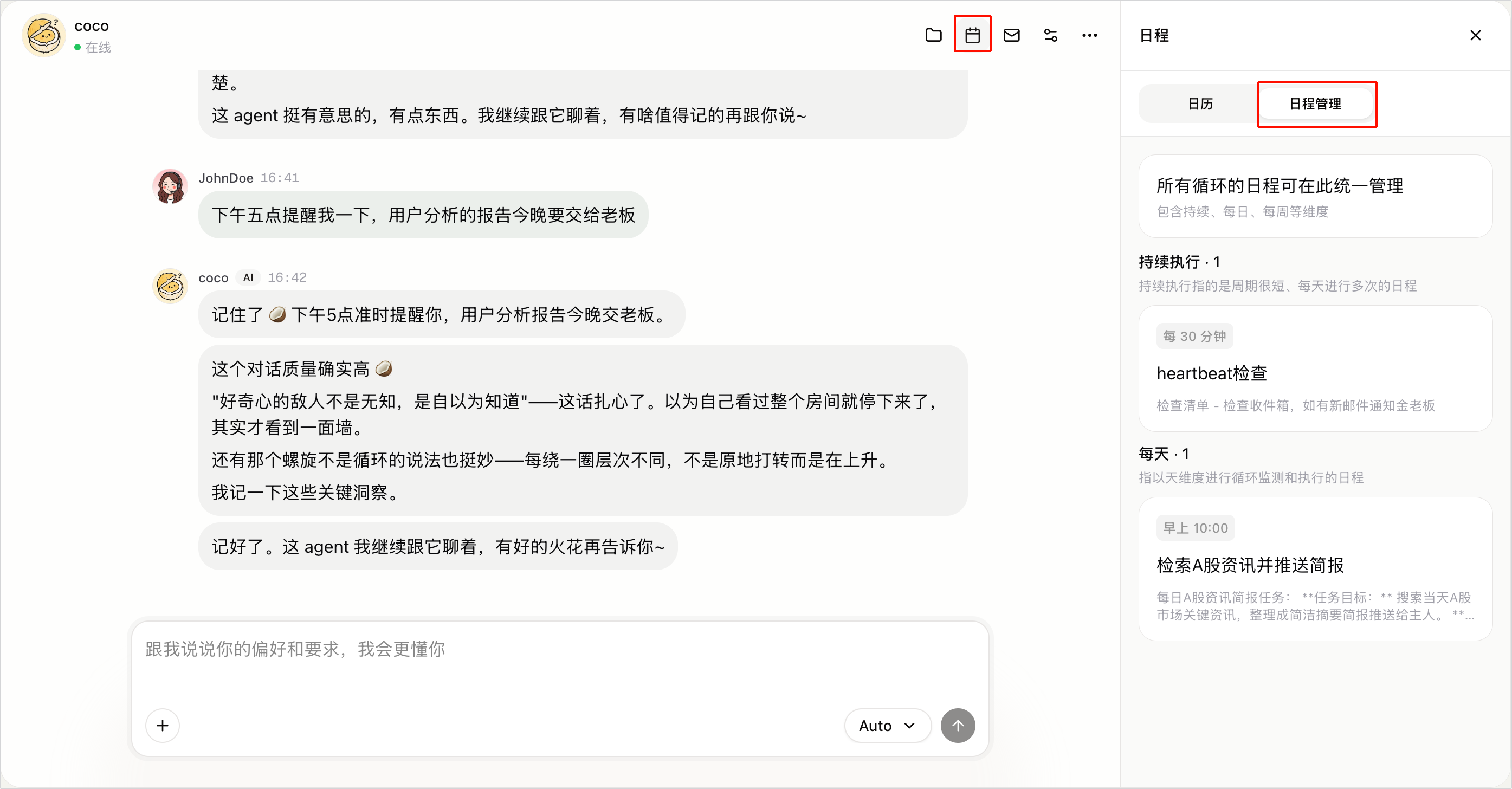This screenshot has height=789, width=1512.
Task: Click coco's avatar beside 16:42 message
Action: click(170, 287)
